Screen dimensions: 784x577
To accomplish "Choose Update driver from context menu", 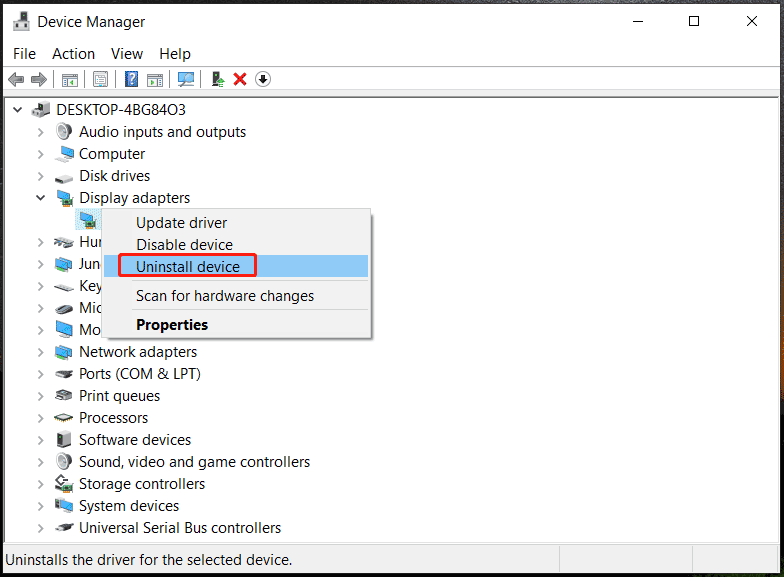I will point(236,223).
